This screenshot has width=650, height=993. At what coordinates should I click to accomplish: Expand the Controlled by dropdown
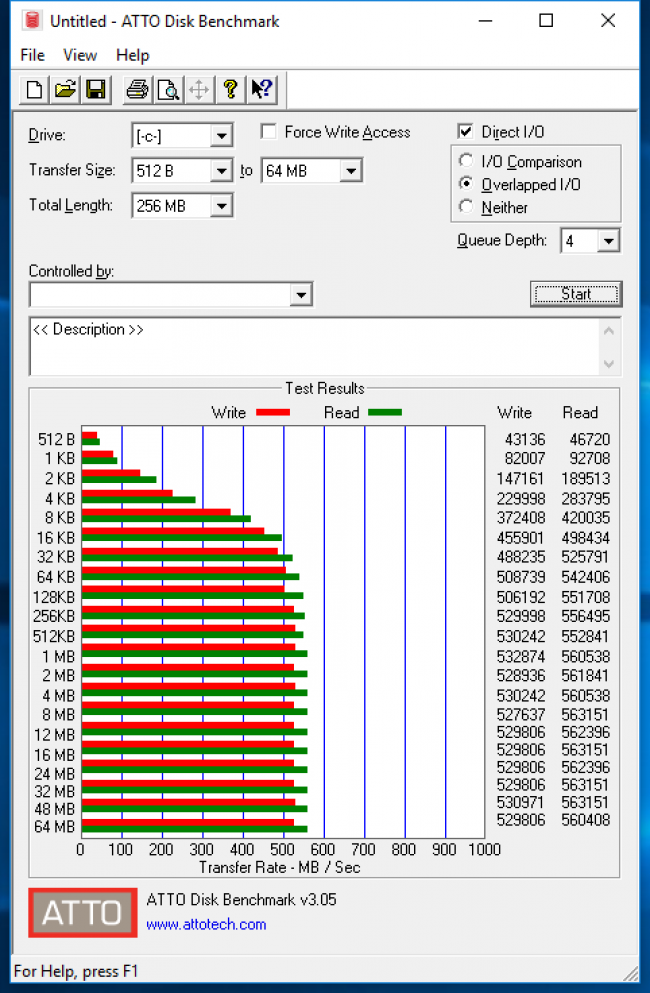(301, 294)
